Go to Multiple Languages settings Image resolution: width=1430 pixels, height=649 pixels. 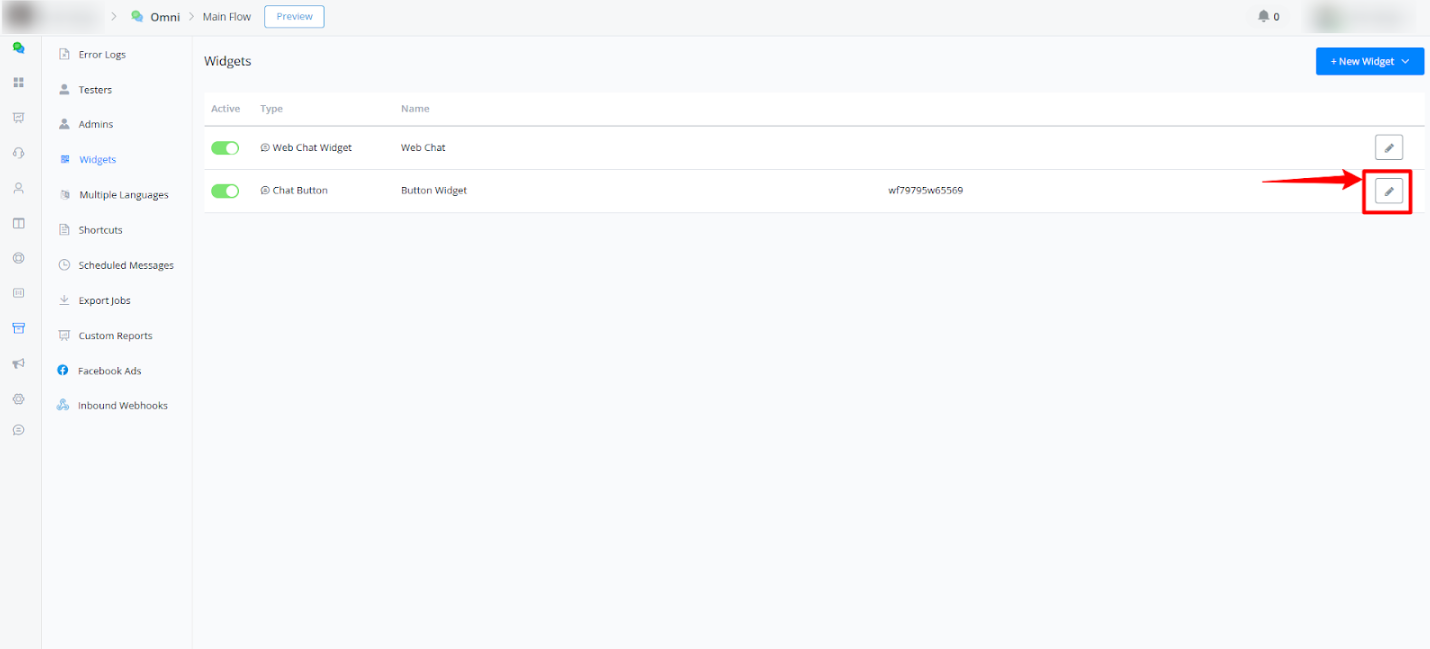coord(123,195)
